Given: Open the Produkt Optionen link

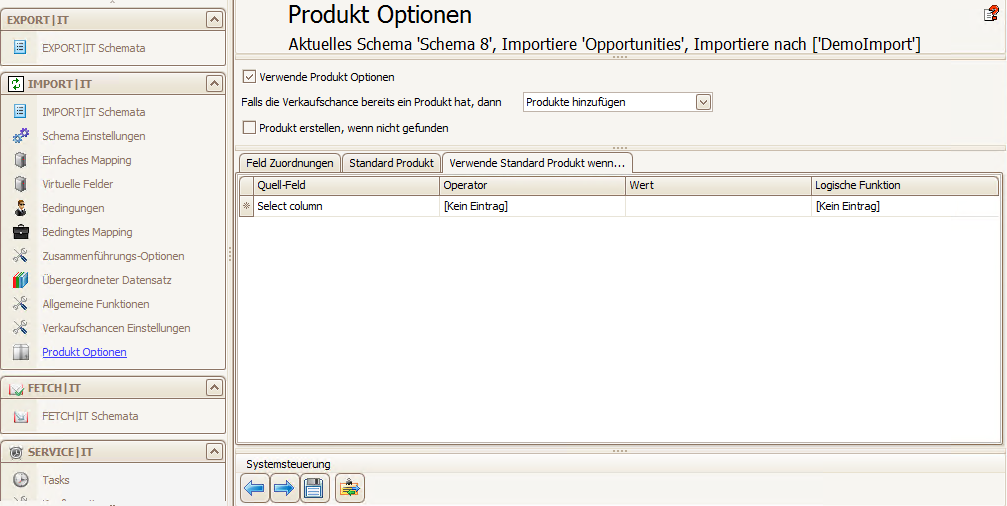Looking at the screenshot, I should click(x=84, y=352).
